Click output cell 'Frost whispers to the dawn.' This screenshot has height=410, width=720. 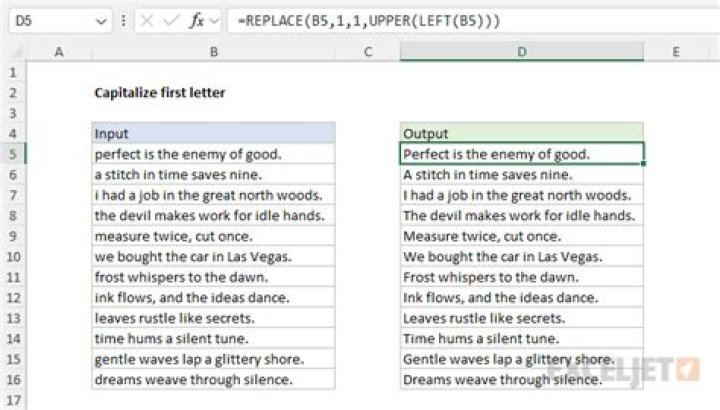click(522, 277)
